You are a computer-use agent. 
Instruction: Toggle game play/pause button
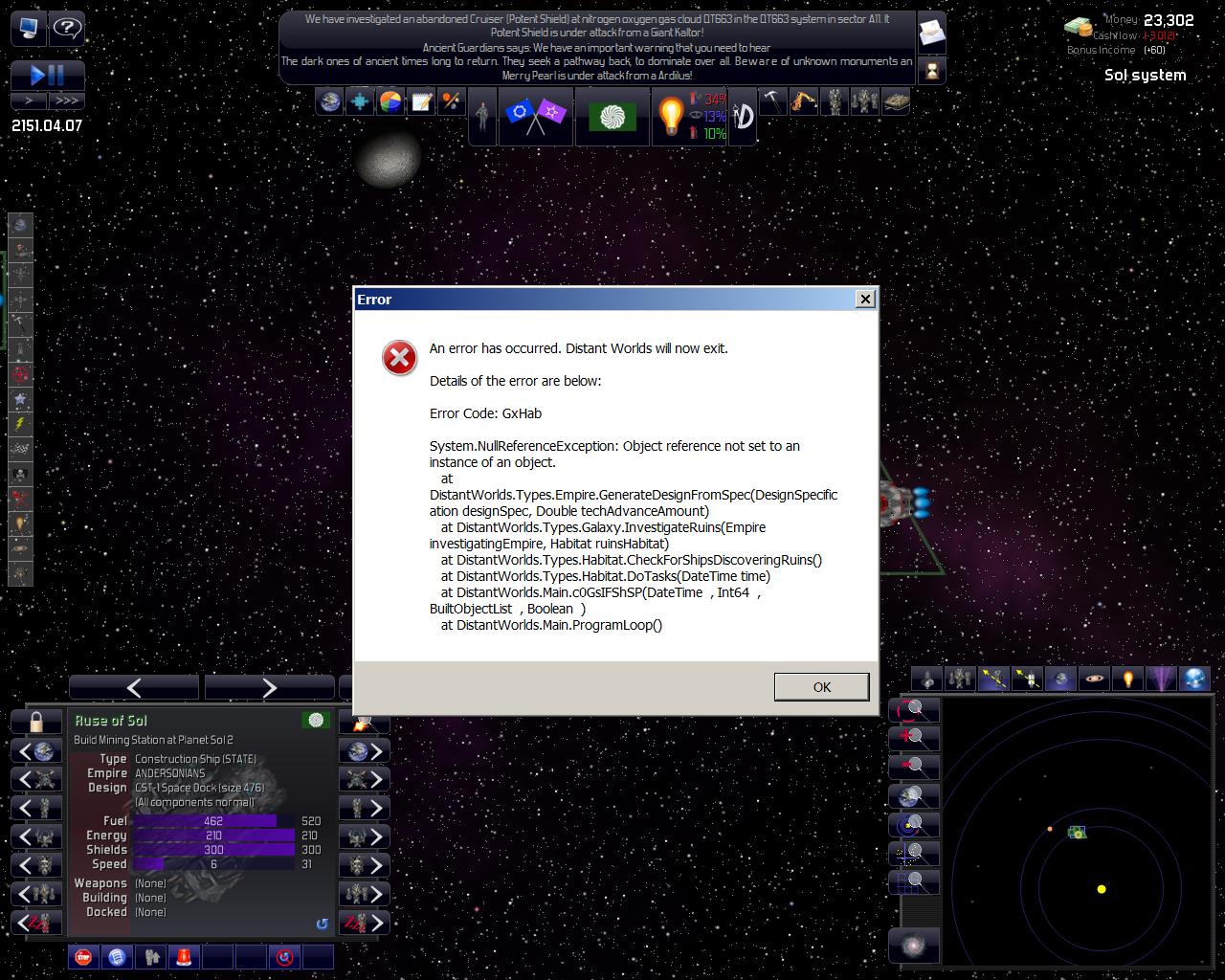tap(48, 75)
